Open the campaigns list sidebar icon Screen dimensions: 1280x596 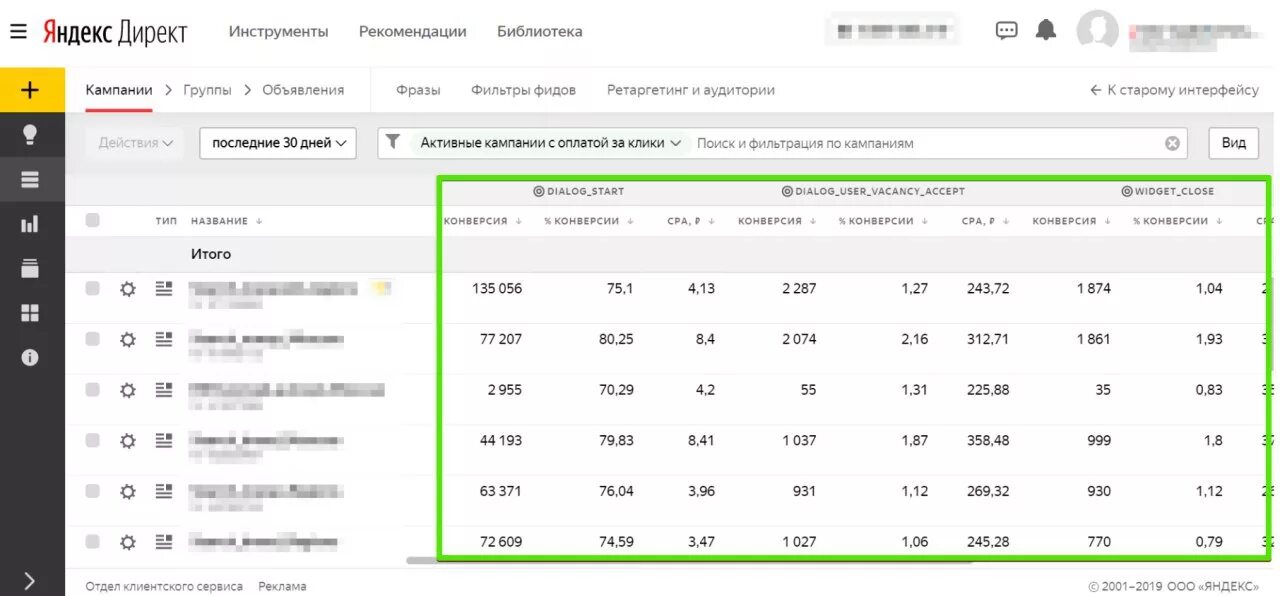[x=30, y=180]
